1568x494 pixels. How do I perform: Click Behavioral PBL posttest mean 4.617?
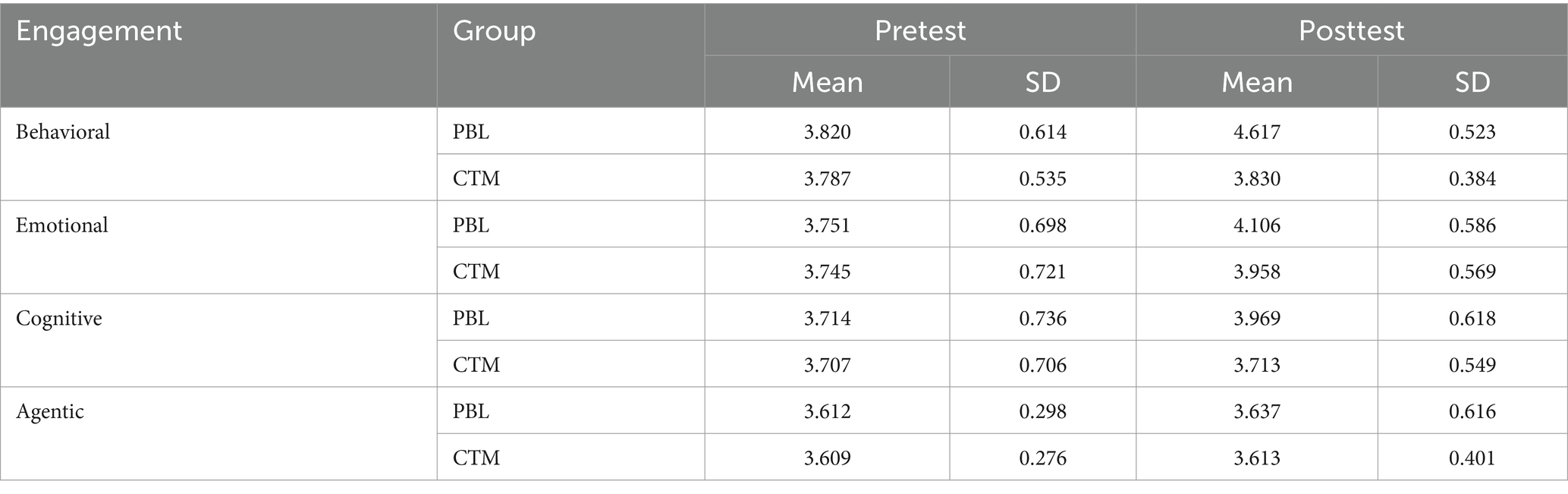point(1257,132)
